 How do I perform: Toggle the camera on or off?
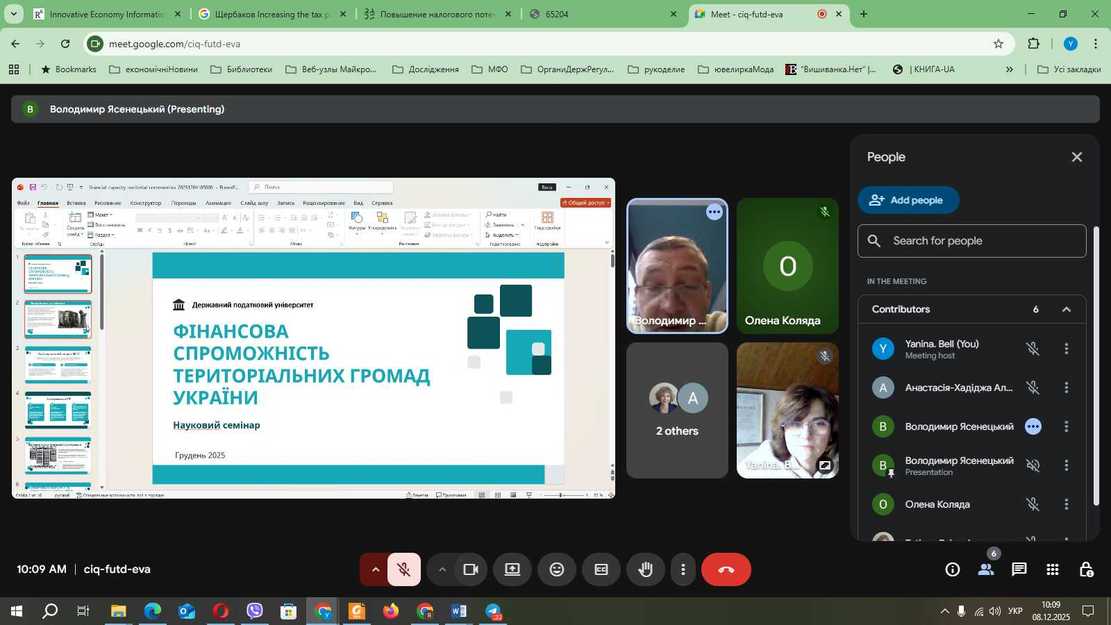[470, 569]
